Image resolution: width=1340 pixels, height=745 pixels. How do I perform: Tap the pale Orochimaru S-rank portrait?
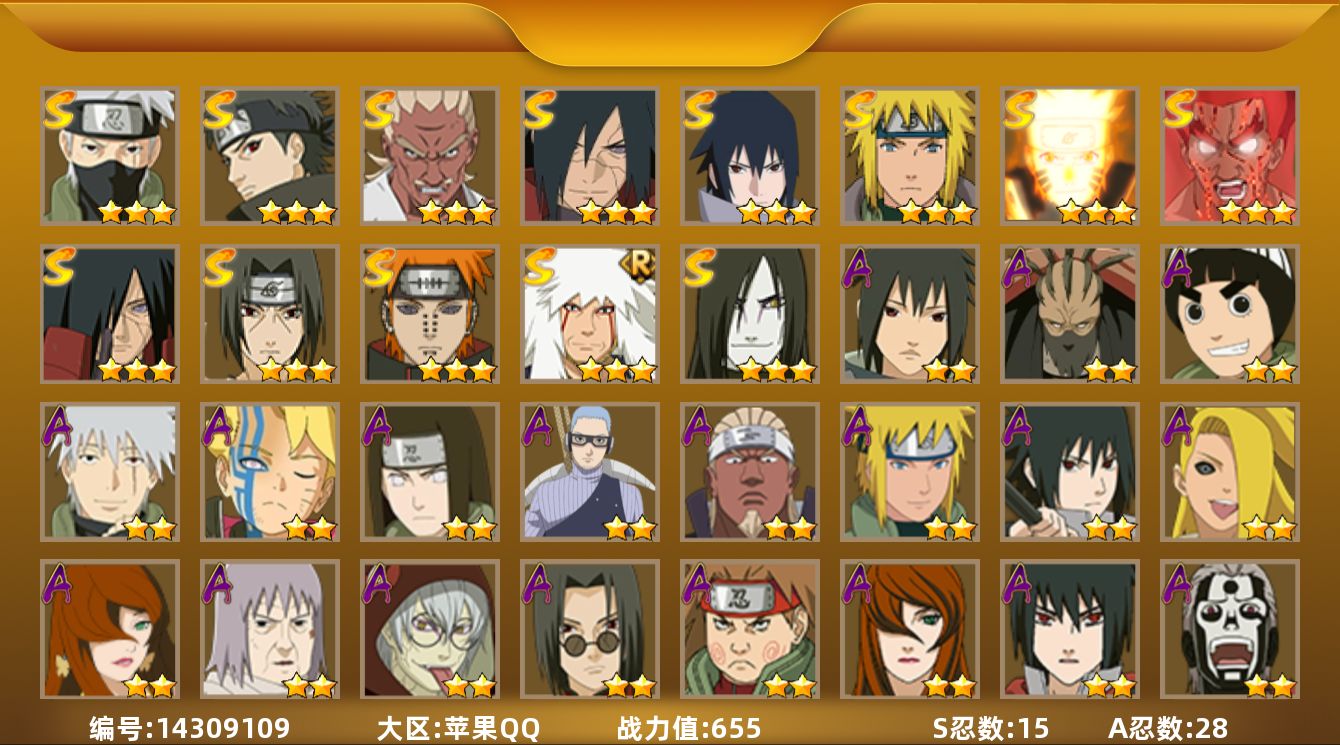750,314
